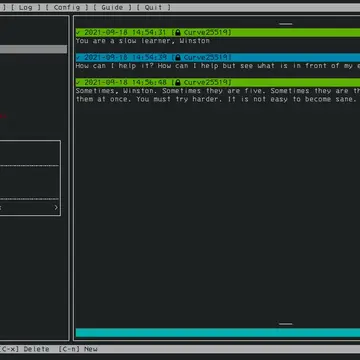Viewport: 360px width, 360px height.
Task: Click the checkmark on the 14:54:31 message
Action: (x=78, y=32)
